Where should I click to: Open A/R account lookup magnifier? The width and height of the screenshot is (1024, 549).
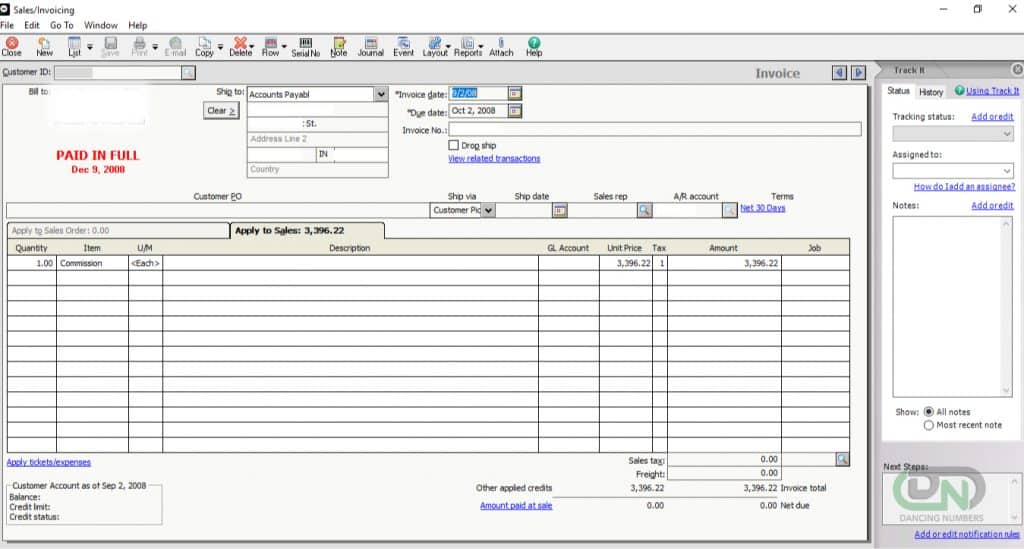click(729, 210)
